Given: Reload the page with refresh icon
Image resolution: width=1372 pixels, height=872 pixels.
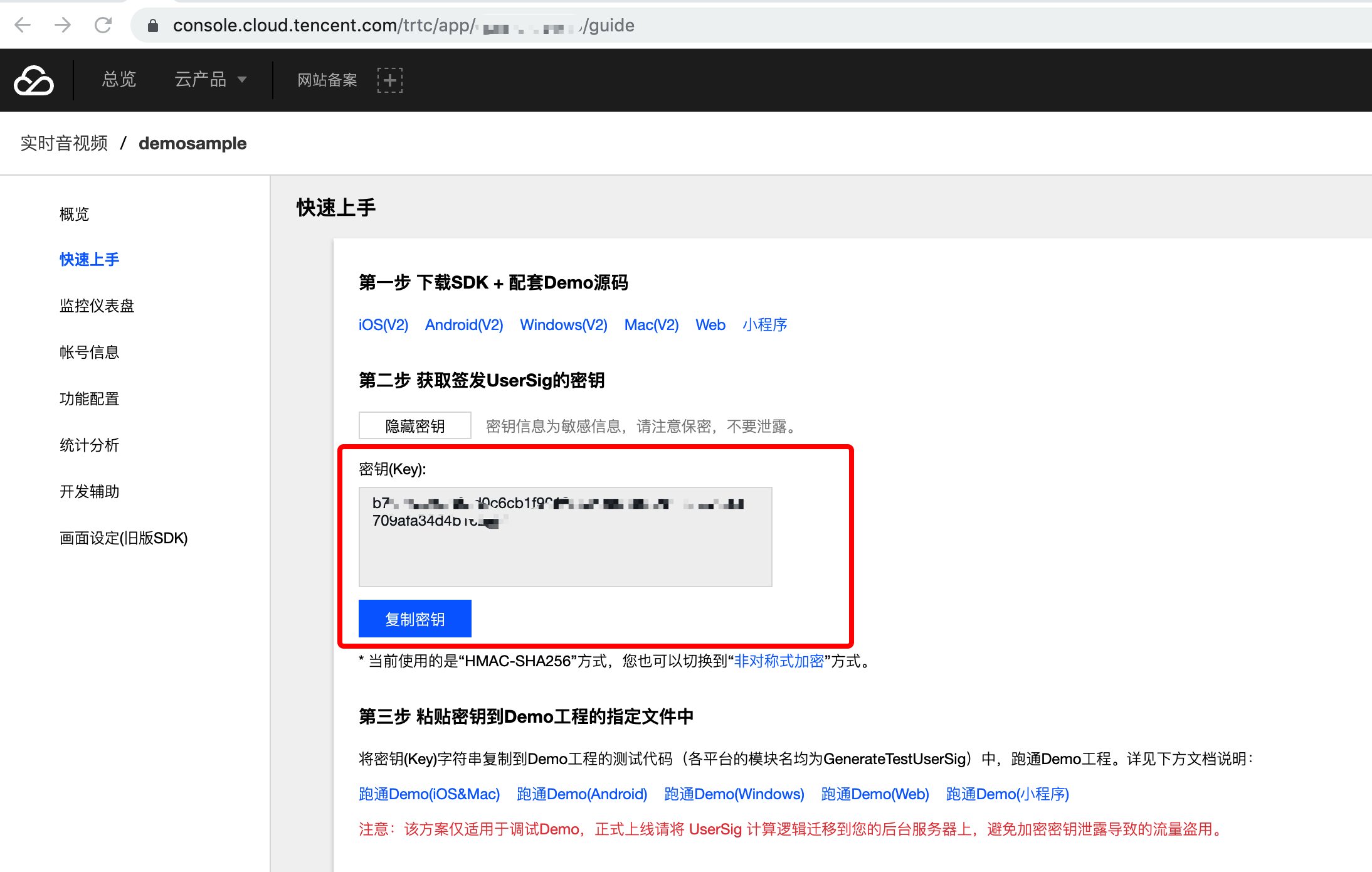Looking at the screenshot, I should pyautogui.click(x=103, y=25).
